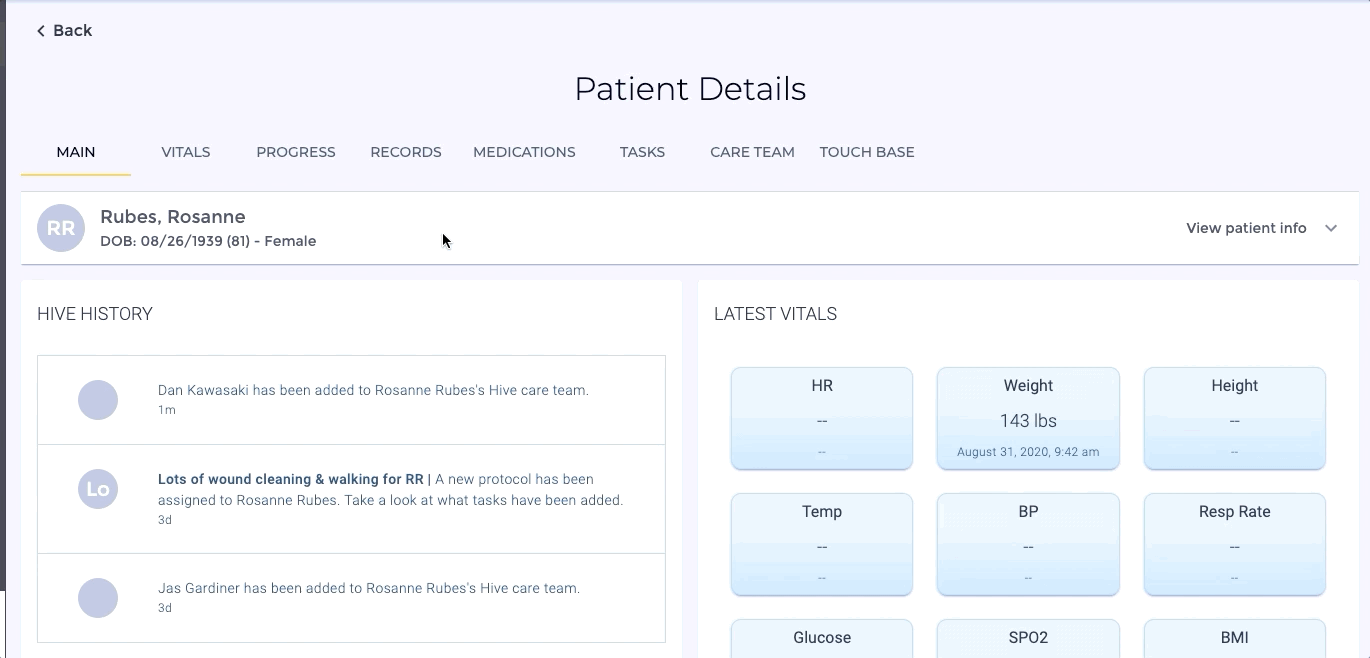Click the Weight vitals card
The width and height of the screenshot is (1370, 658).
click(x=1028, y=418)
